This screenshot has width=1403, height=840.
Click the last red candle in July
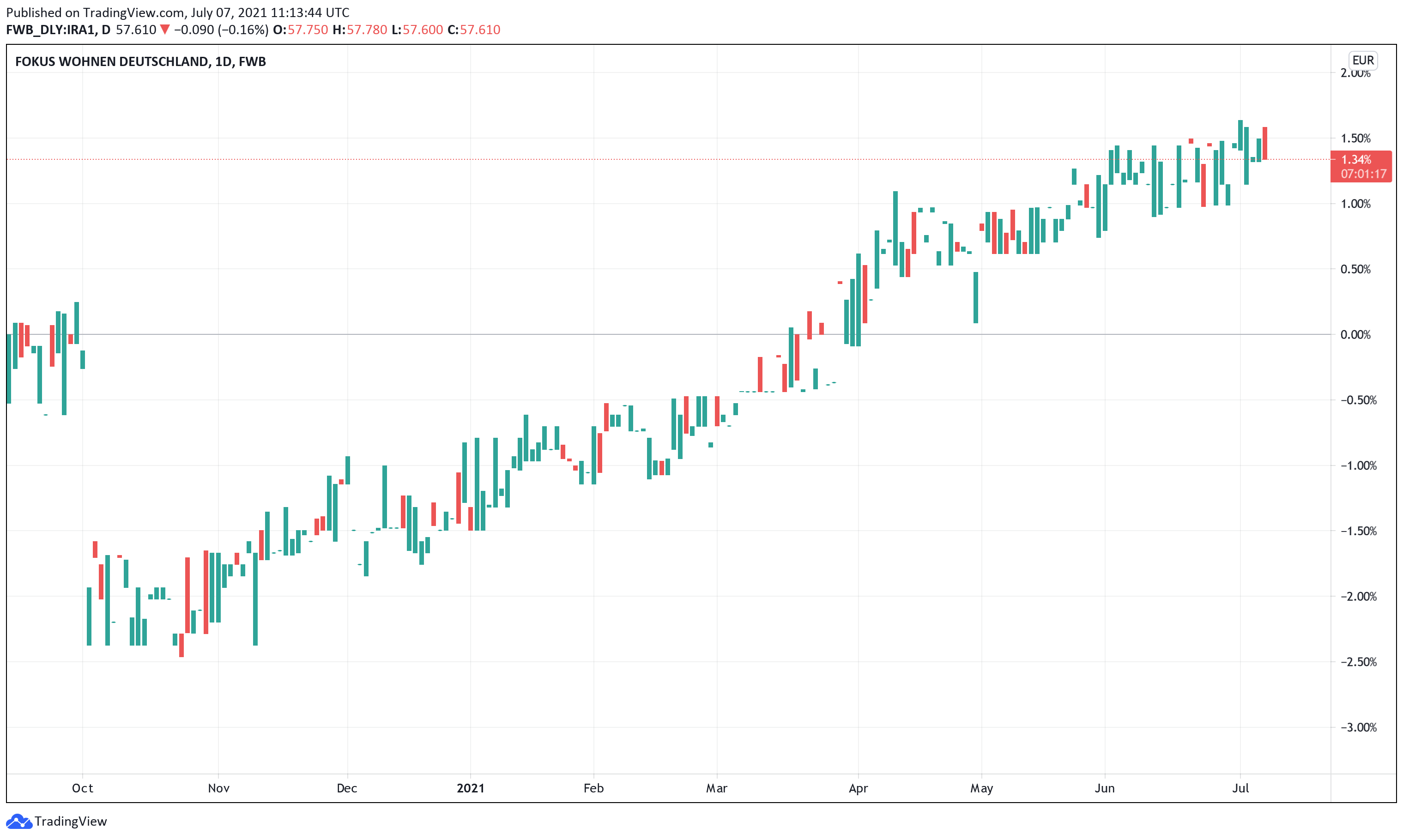(x=1265, y=143)
